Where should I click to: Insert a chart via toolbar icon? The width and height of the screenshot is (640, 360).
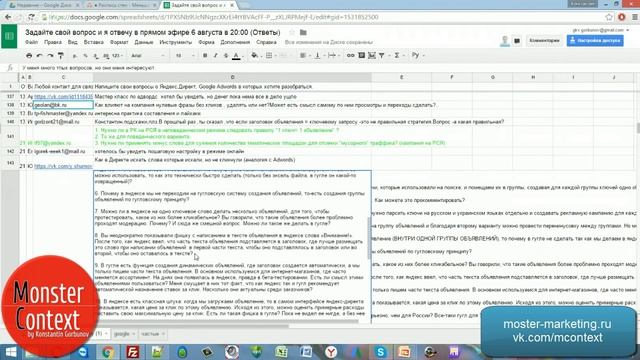coord(371,56)
